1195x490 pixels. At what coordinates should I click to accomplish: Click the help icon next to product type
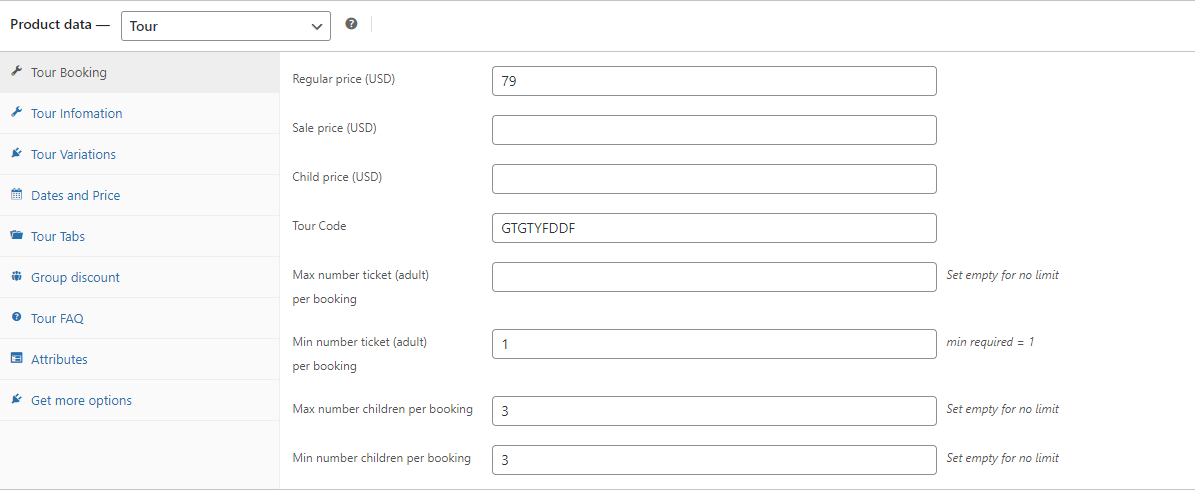[x=351, y=24]
